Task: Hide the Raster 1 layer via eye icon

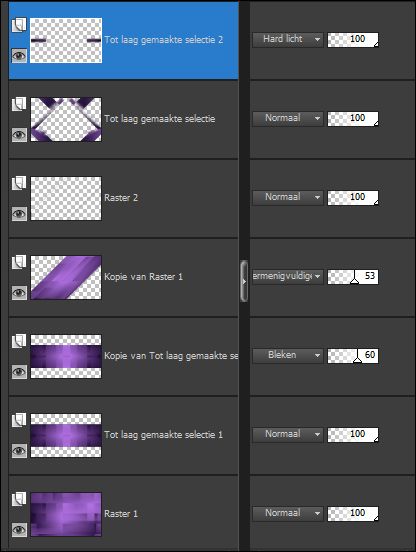Action: (19, 529)
